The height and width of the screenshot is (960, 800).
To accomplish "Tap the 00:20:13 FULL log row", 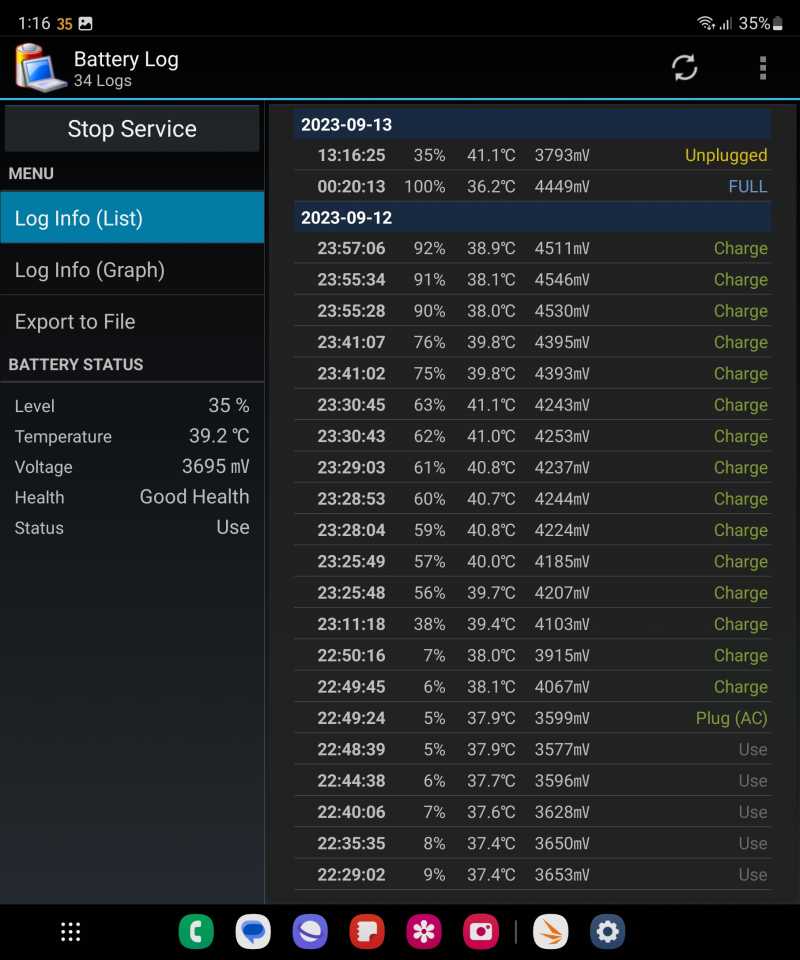I will coord(532,186).
